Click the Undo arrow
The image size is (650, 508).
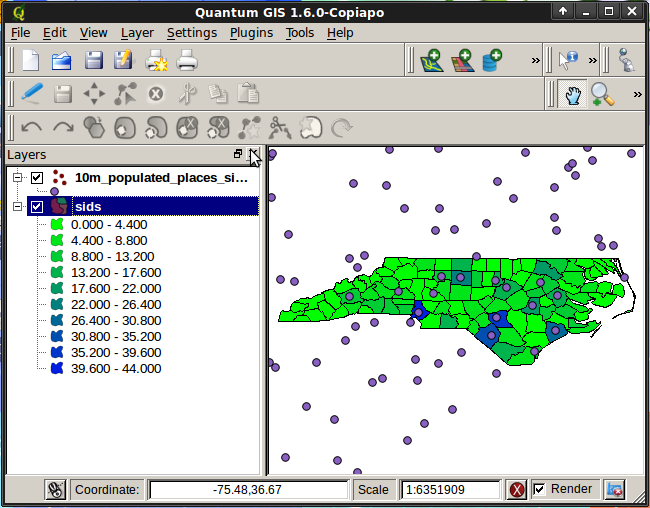coord(32,127)
